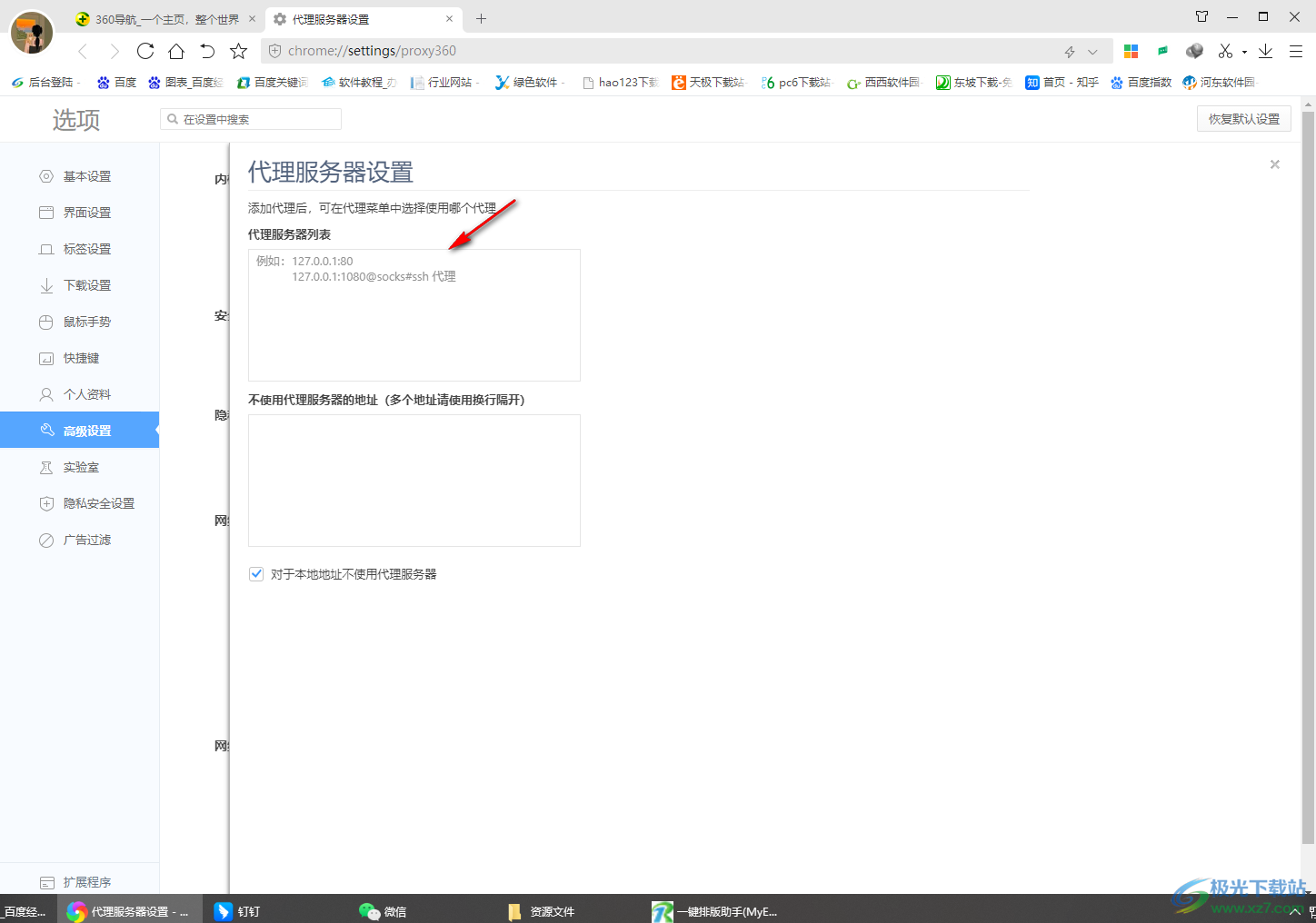Open the 软件教程 bookmark

coord(359,82)
